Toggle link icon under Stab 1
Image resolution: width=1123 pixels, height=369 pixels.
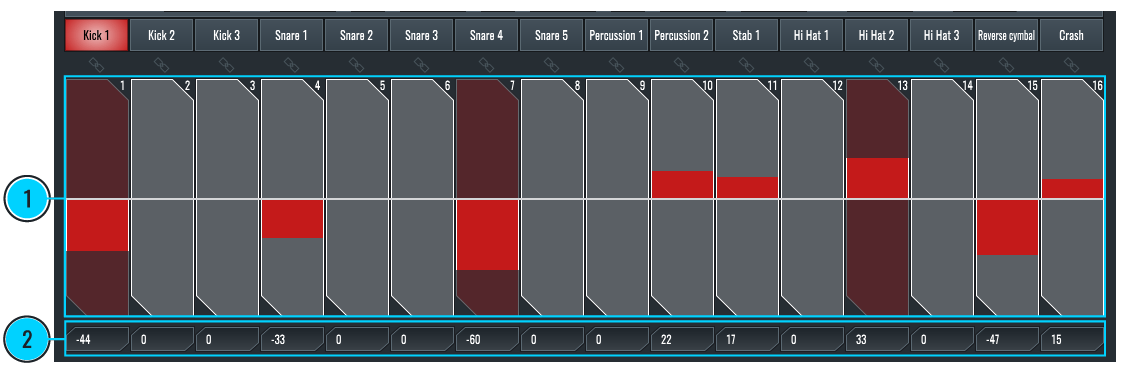pyautogui.click(x=747, y=64)
